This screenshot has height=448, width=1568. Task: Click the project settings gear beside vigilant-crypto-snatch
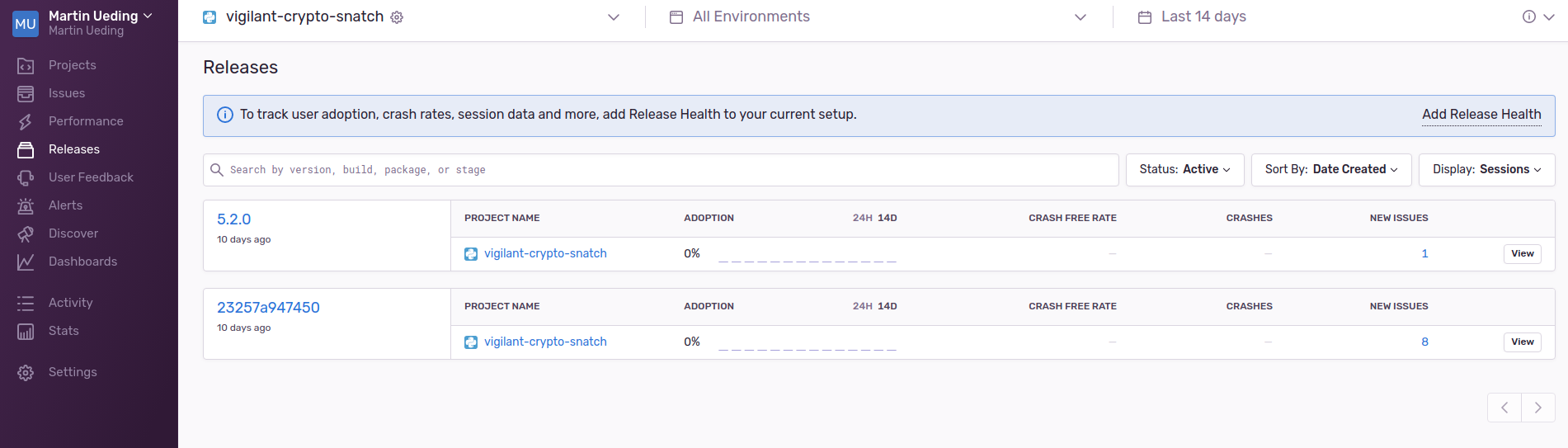coord(397,17)
